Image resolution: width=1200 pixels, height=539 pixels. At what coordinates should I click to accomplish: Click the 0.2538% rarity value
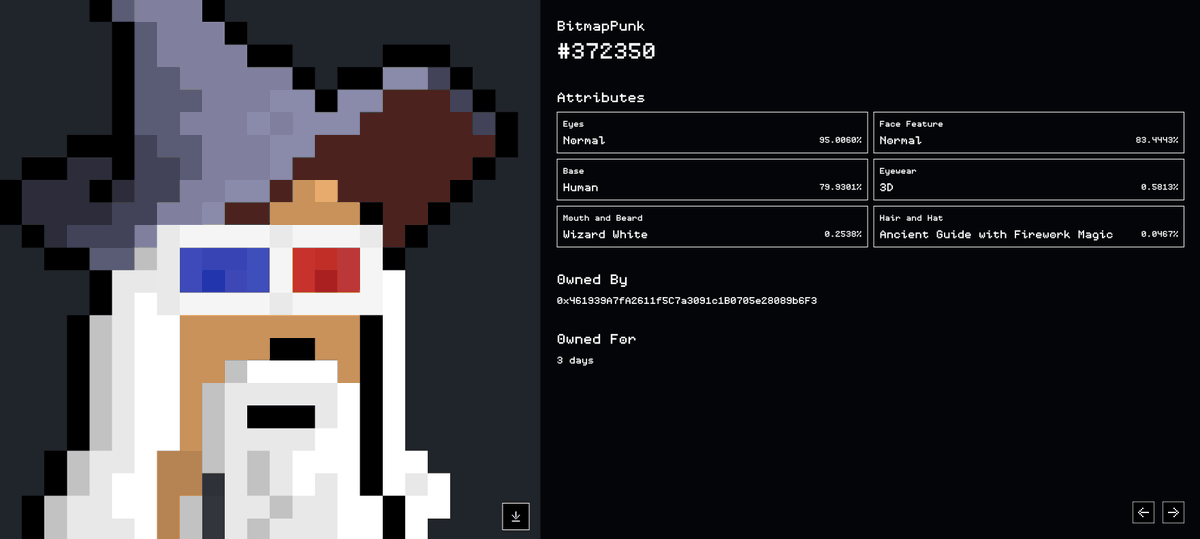843,235
